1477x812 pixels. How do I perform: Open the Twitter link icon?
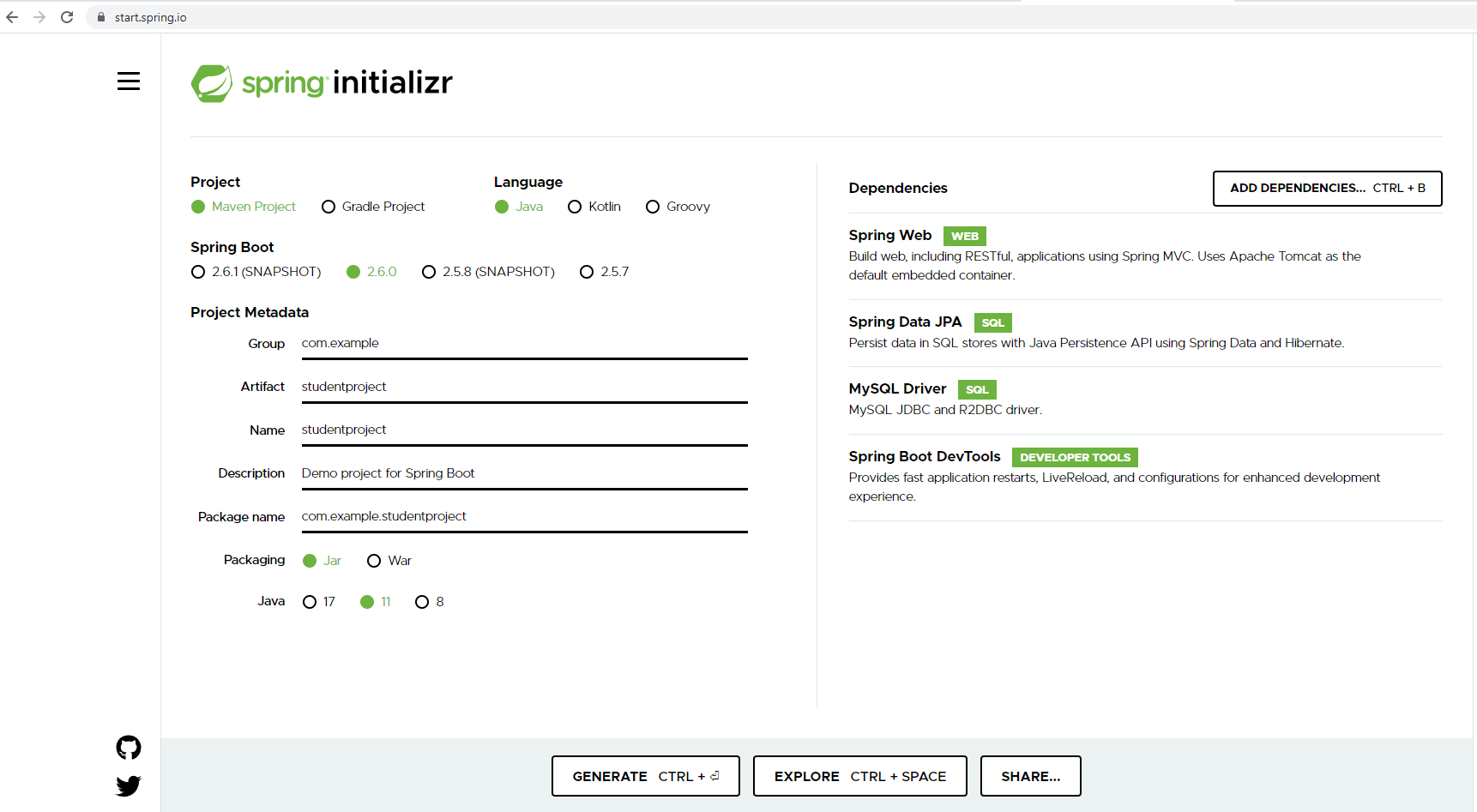click(129, 785)
